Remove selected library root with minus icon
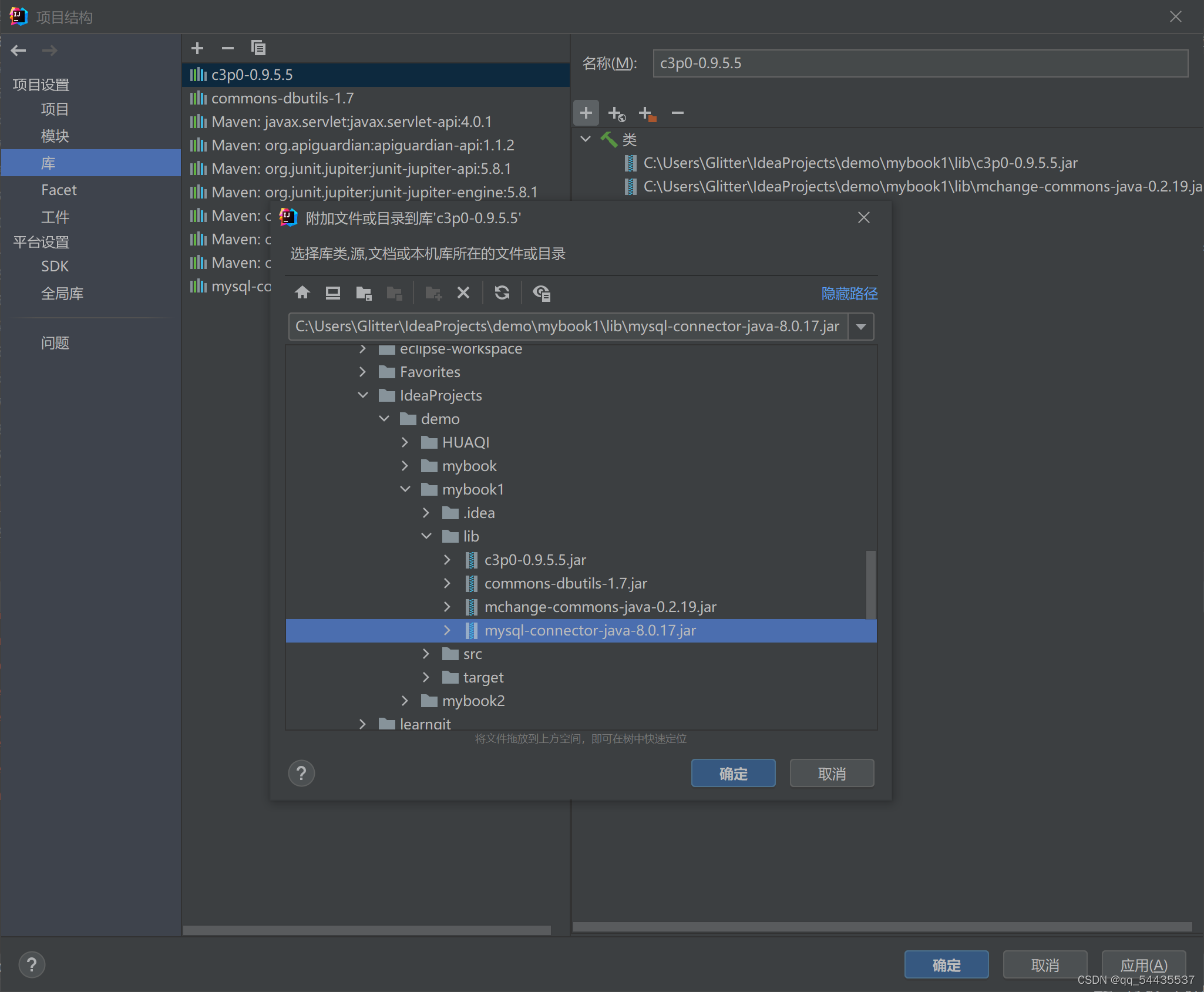Image resolution: width=1204 pixels, height=992 pixels. (677, 113)
